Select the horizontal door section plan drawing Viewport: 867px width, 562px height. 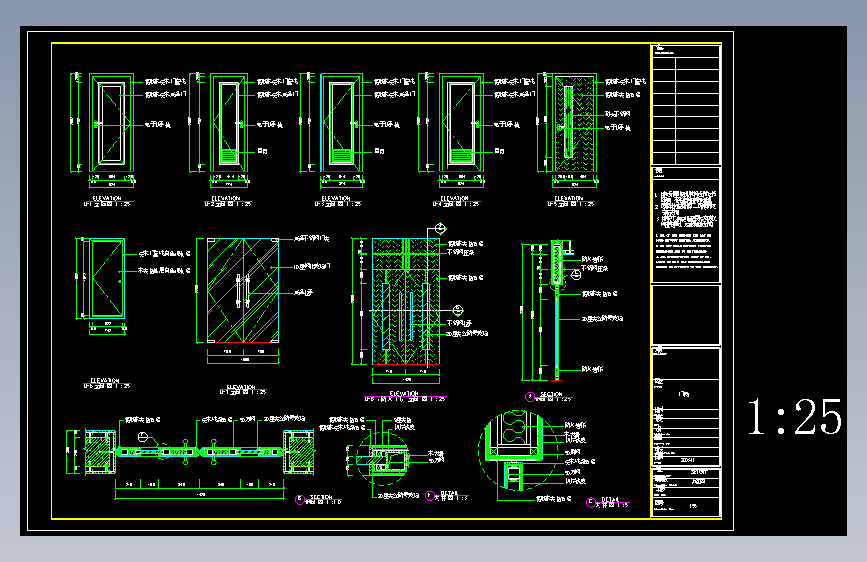coord(200,452)
